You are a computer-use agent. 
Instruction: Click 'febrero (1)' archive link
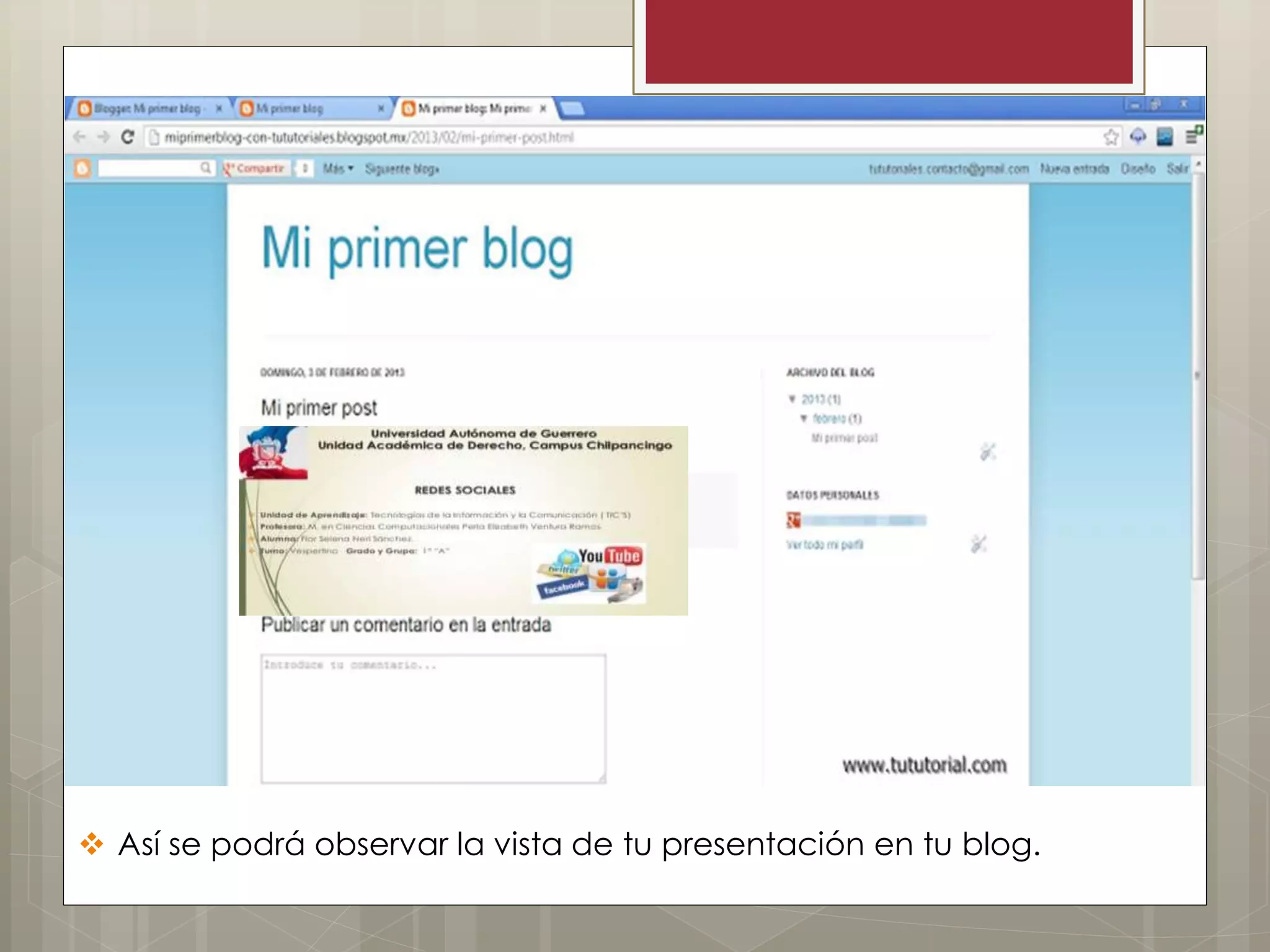pos(837,418)
